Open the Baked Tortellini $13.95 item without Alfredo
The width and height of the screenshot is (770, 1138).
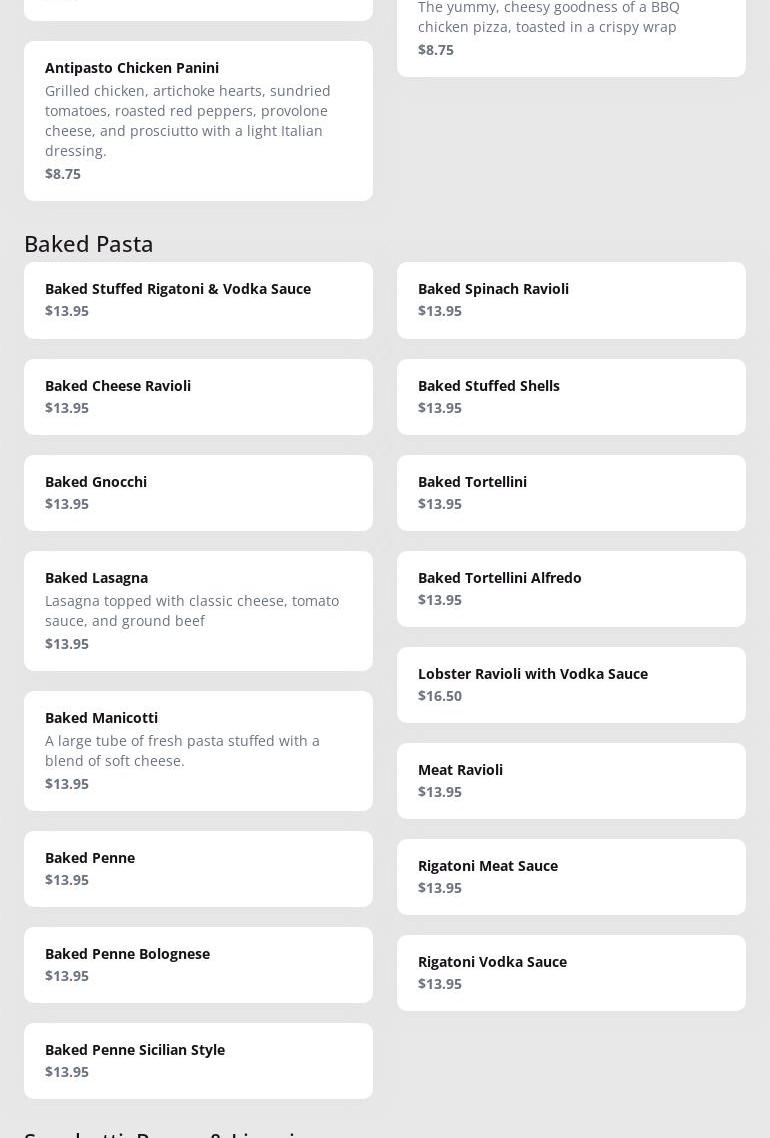pos(570,493)
